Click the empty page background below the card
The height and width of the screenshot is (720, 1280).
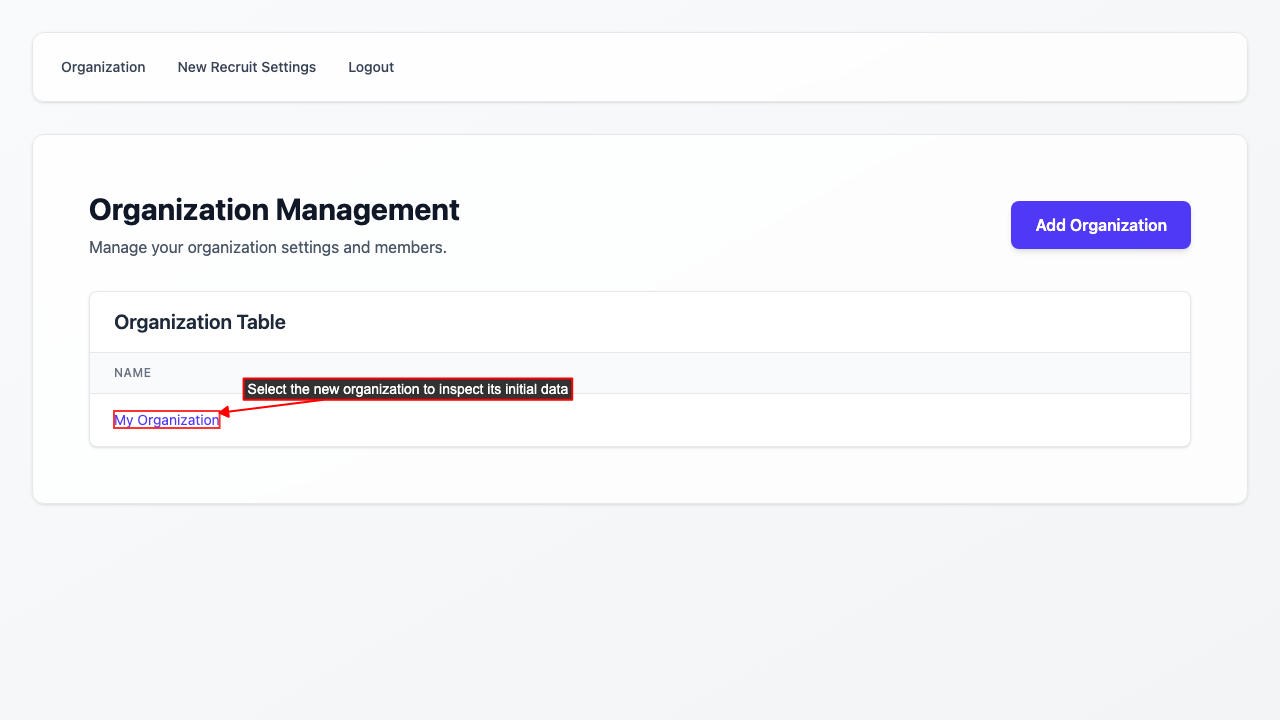pyautogui.click(x=640, y=610)
